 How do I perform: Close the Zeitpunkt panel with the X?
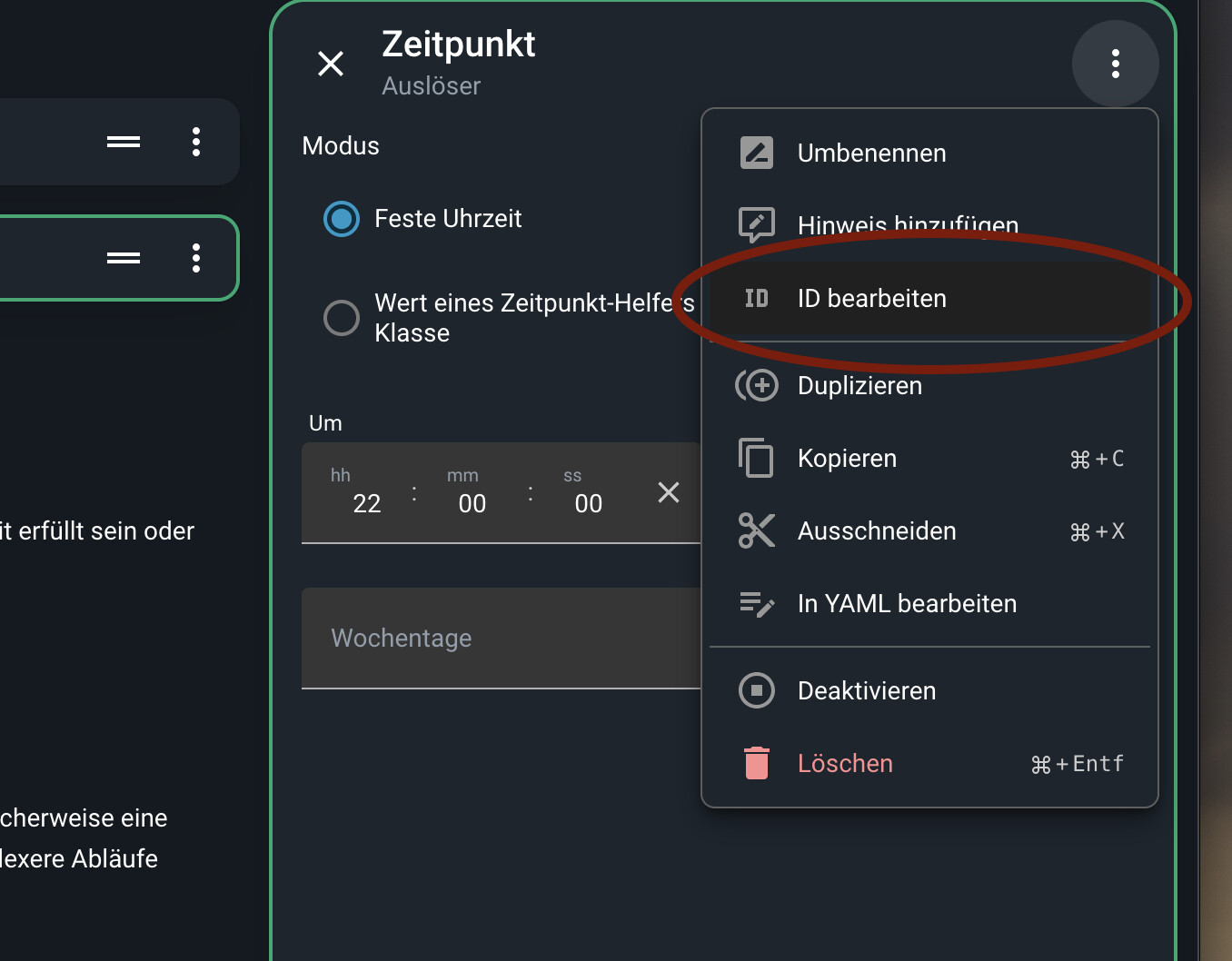(331, 64)
